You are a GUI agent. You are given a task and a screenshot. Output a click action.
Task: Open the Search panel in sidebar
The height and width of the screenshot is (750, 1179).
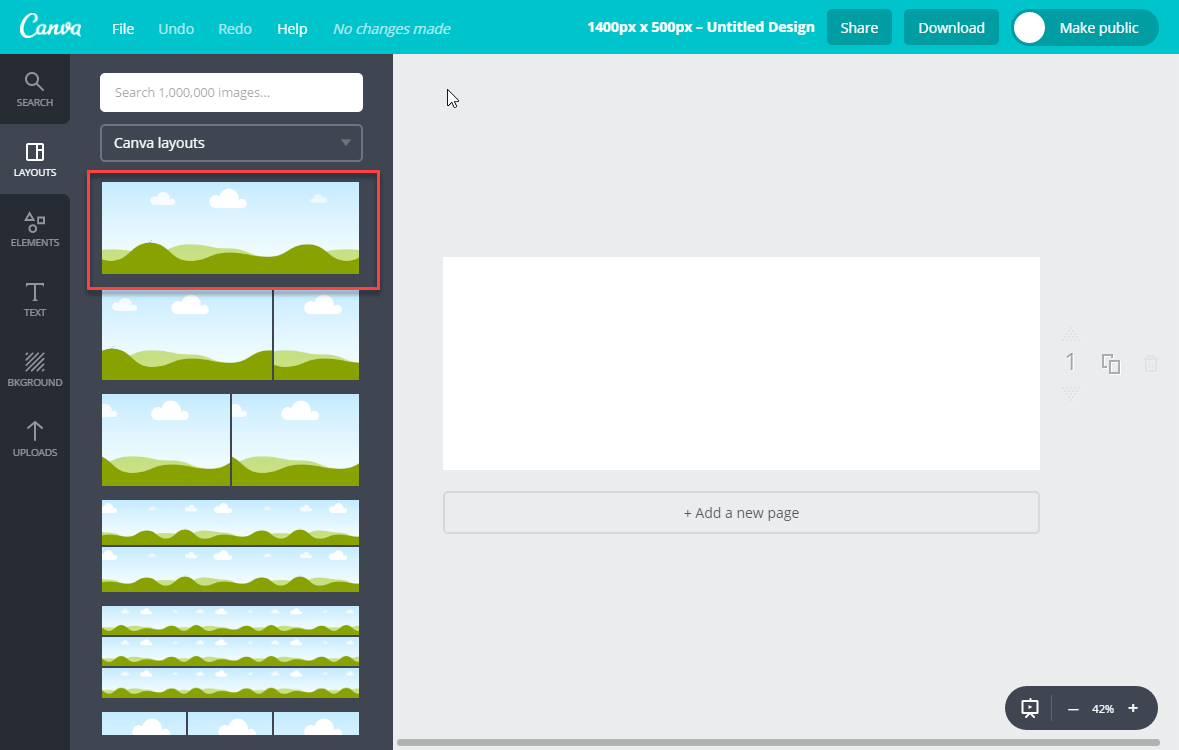pyautogui.click(x=35, y=89)
